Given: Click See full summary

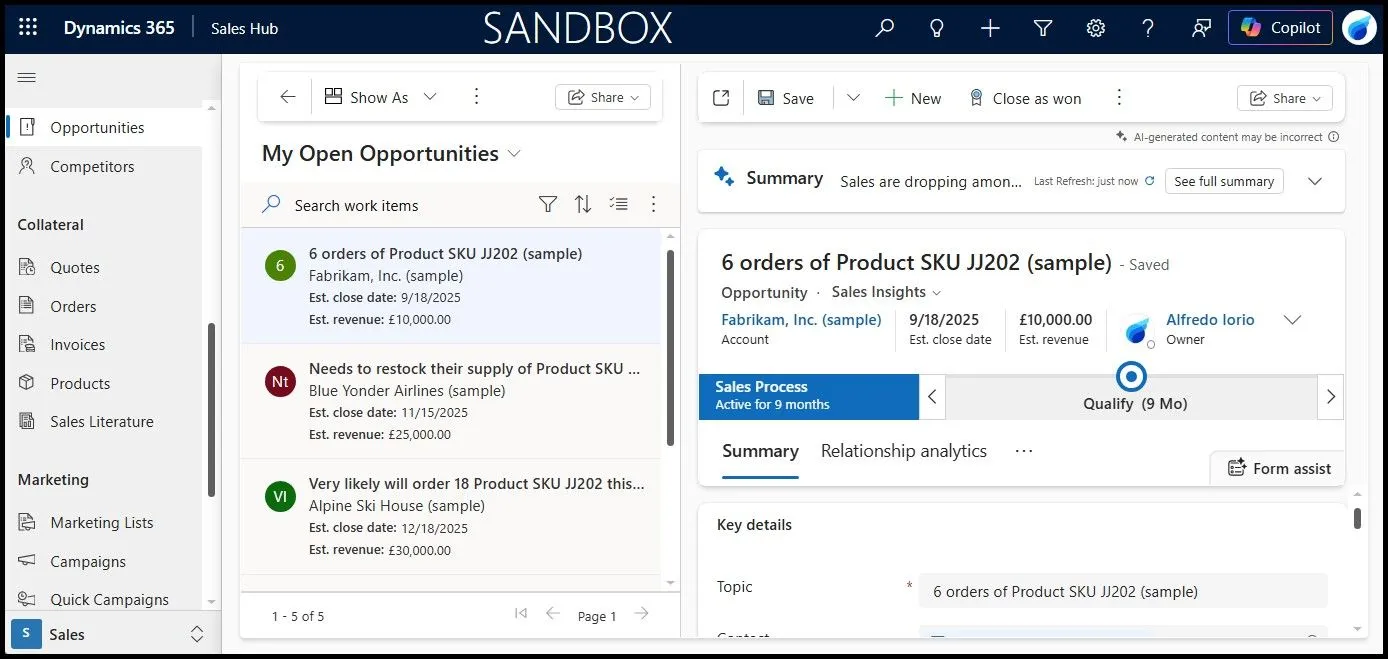Looking at the screenshot, I should pyautogui.click(x=1224, y=181).
